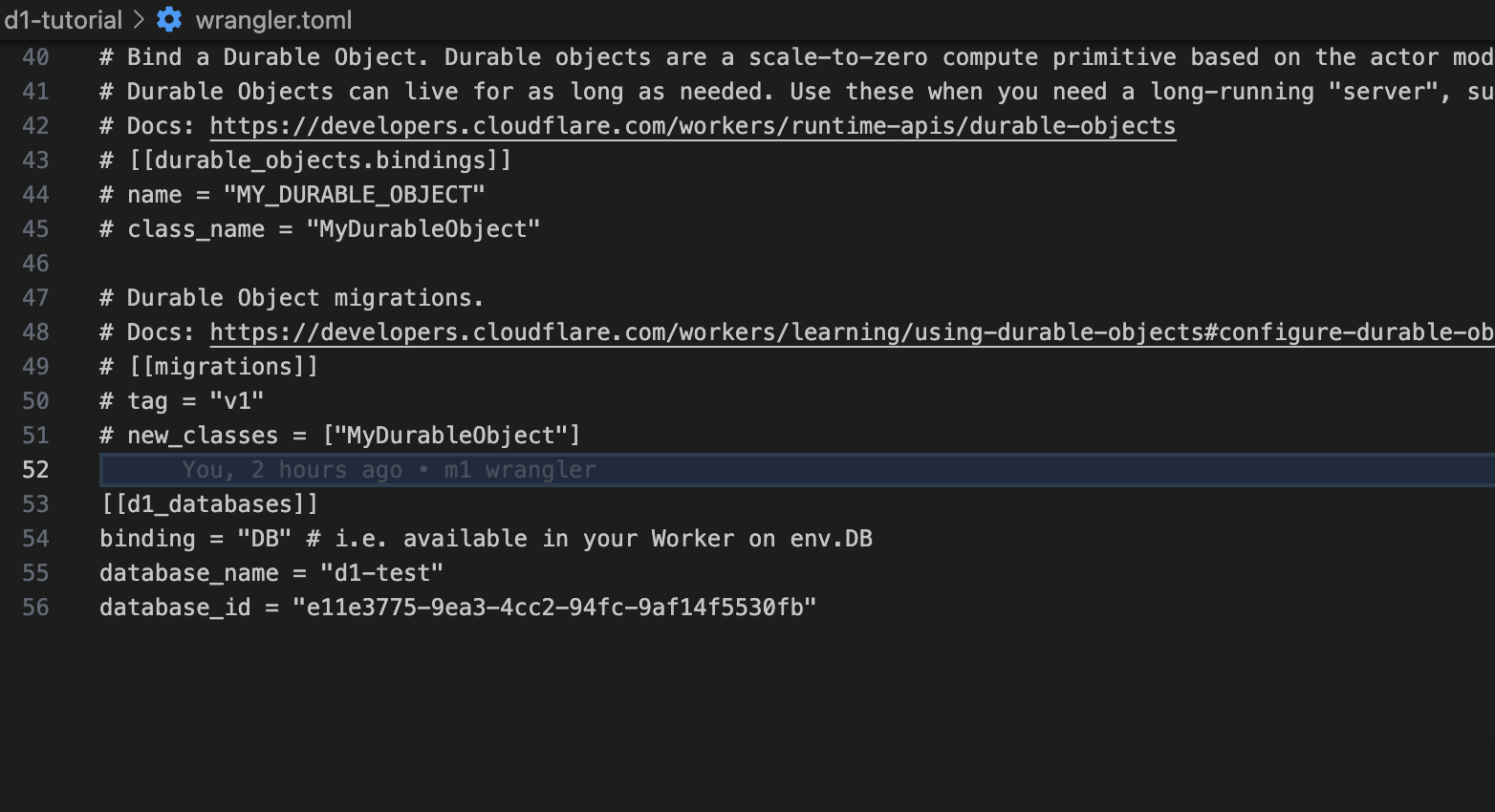Screen dimensions: 1495x812
Task: Click the "d1-test" database name value
Action: click(381, 573)
